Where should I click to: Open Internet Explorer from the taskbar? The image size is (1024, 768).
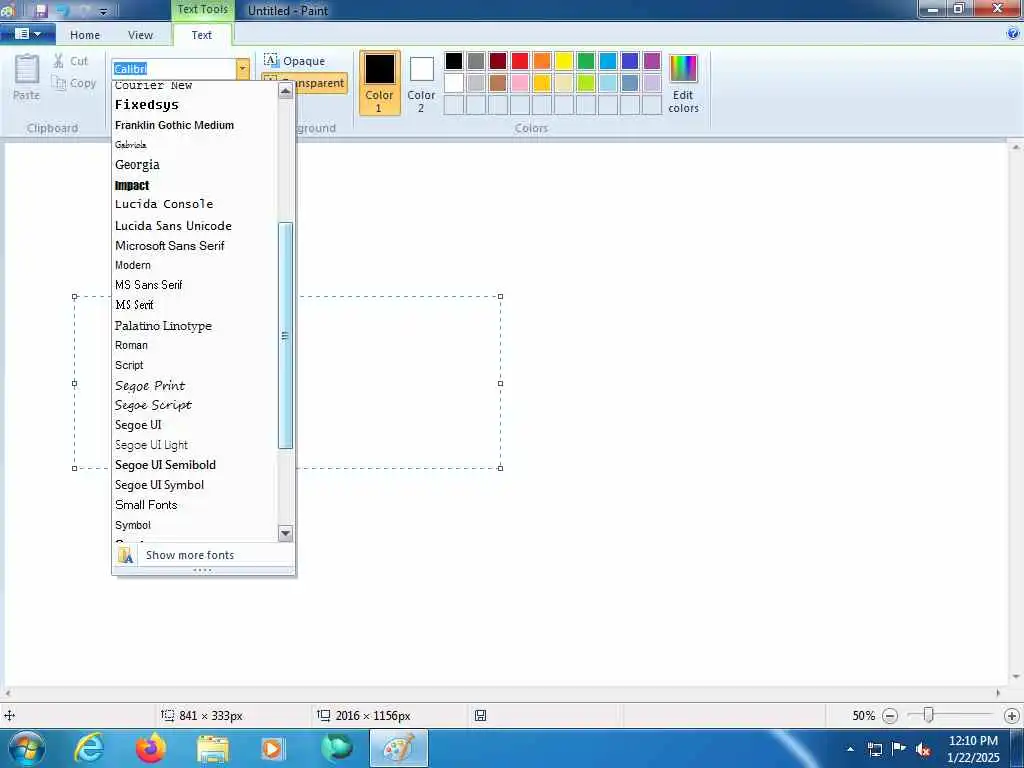[89, 748]
